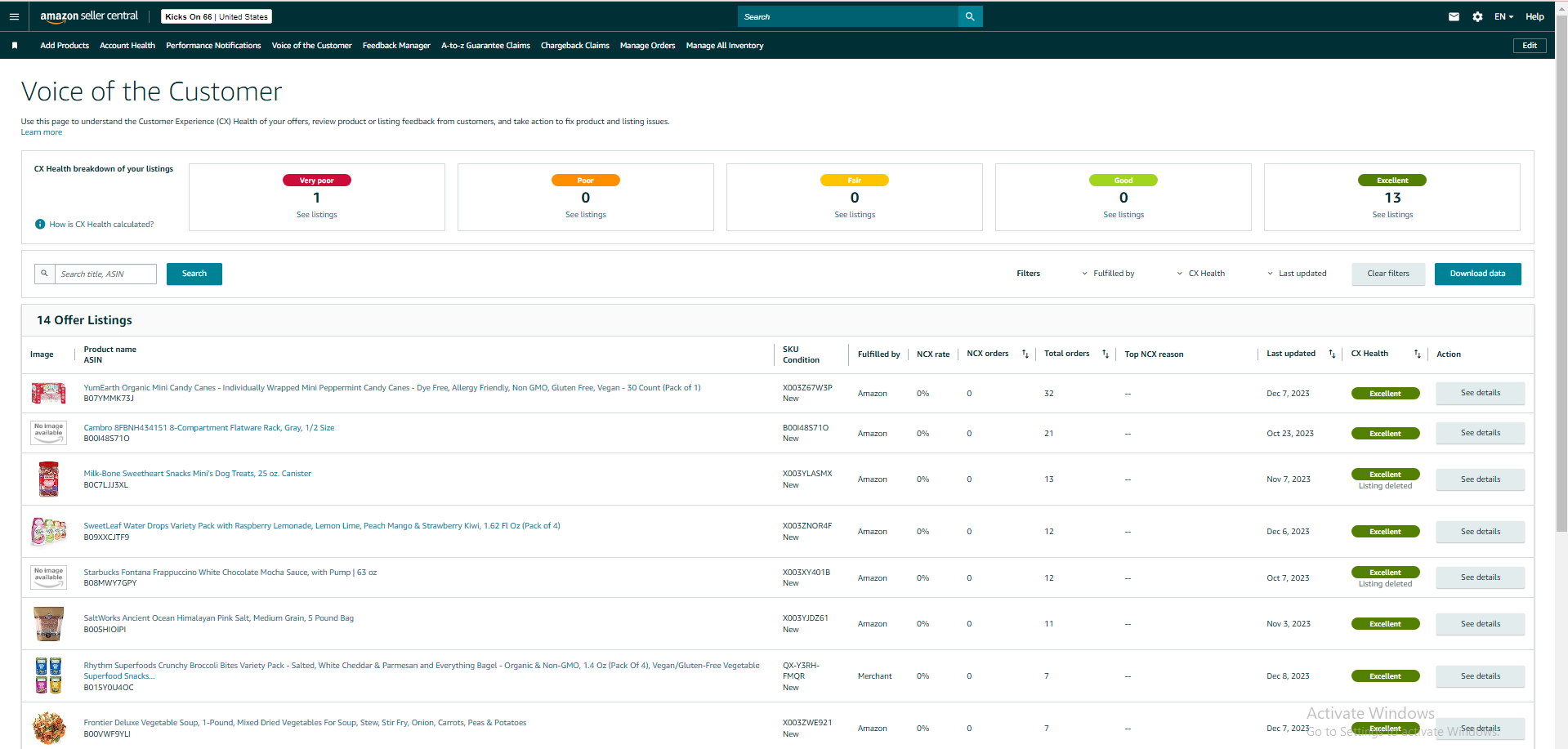See listings under Excellent

pos(1392,215)
